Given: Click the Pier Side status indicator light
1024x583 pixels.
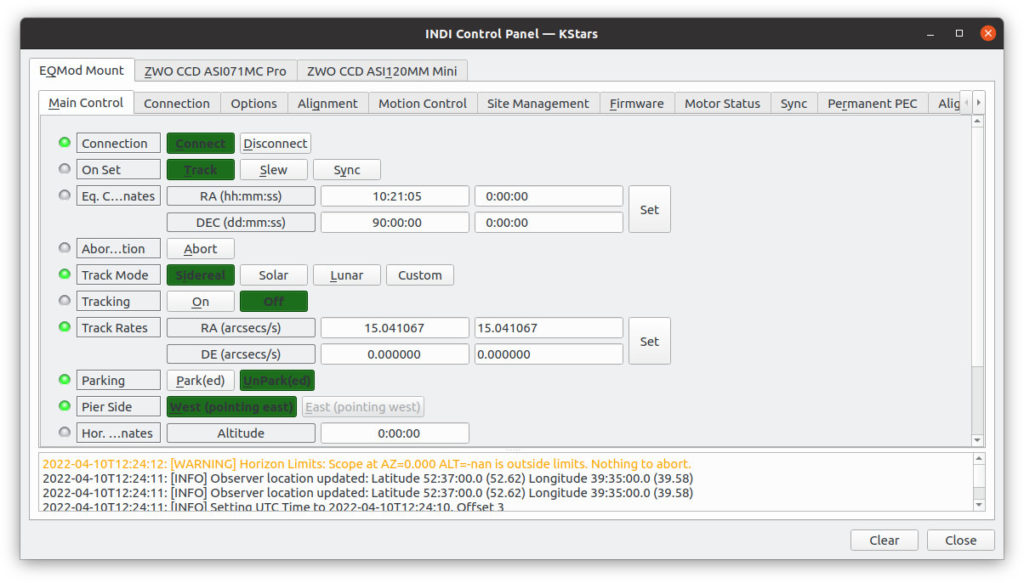Looking at the screenshot, I should click(x=65, y=405).
